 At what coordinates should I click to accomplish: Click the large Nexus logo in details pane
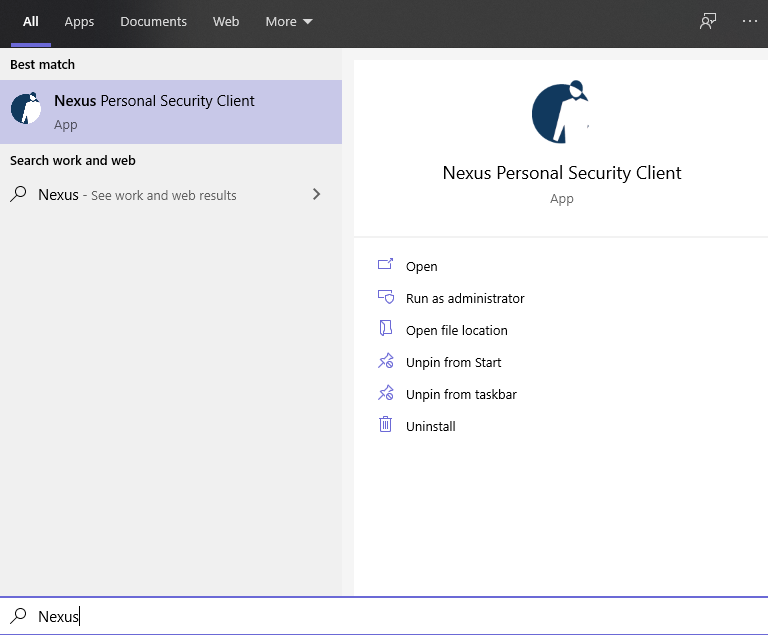(561, 113)
